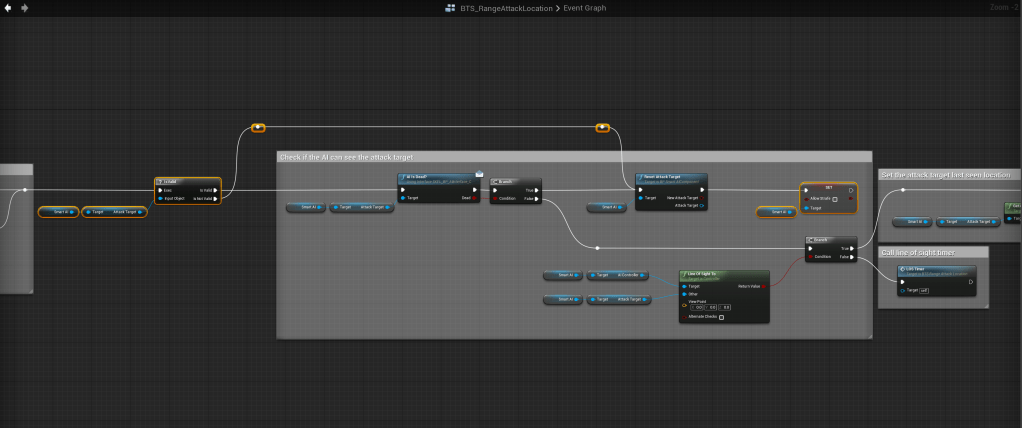This screenshot has width=1022, height=428.
Task: Enable the Alternate Checks checkbox
Action: (721, 316)
